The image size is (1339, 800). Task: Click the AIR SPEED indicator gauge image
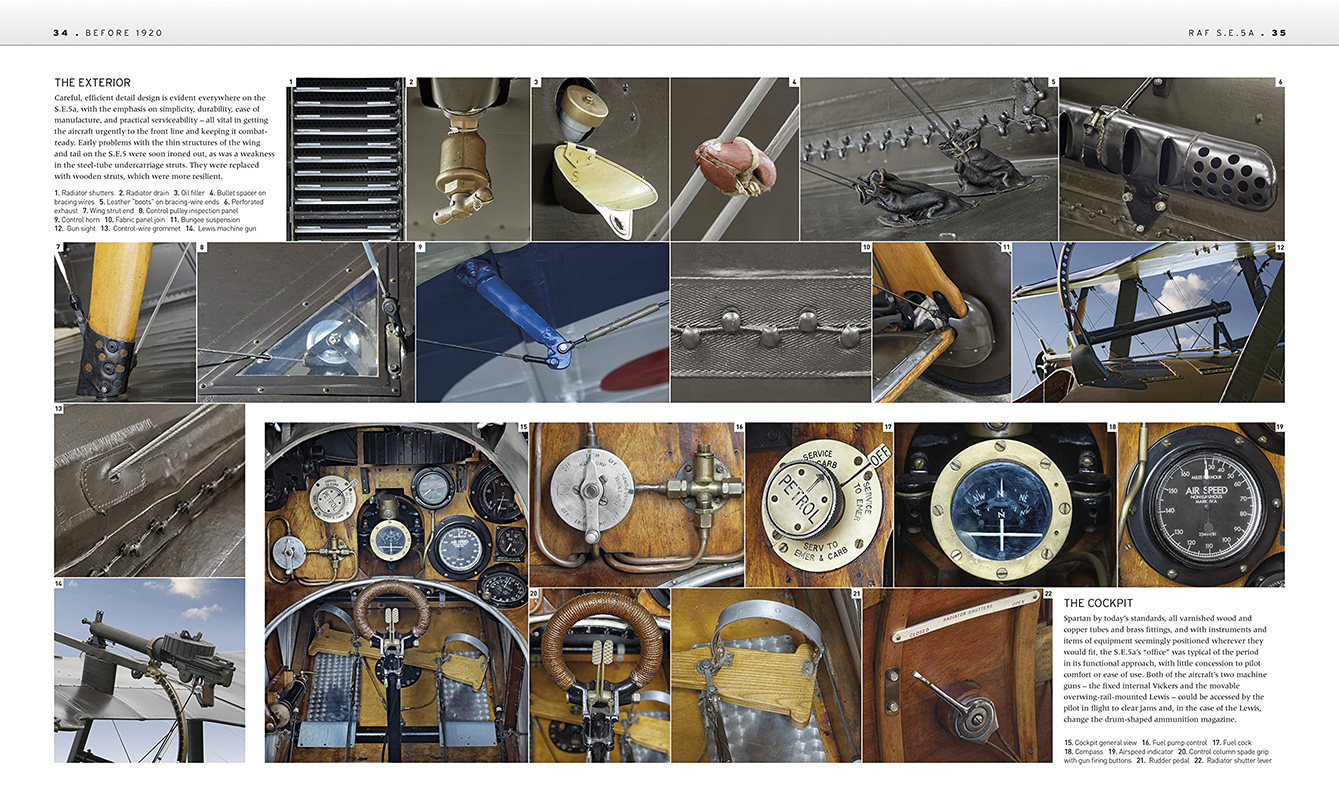(x=1202, y=504)
